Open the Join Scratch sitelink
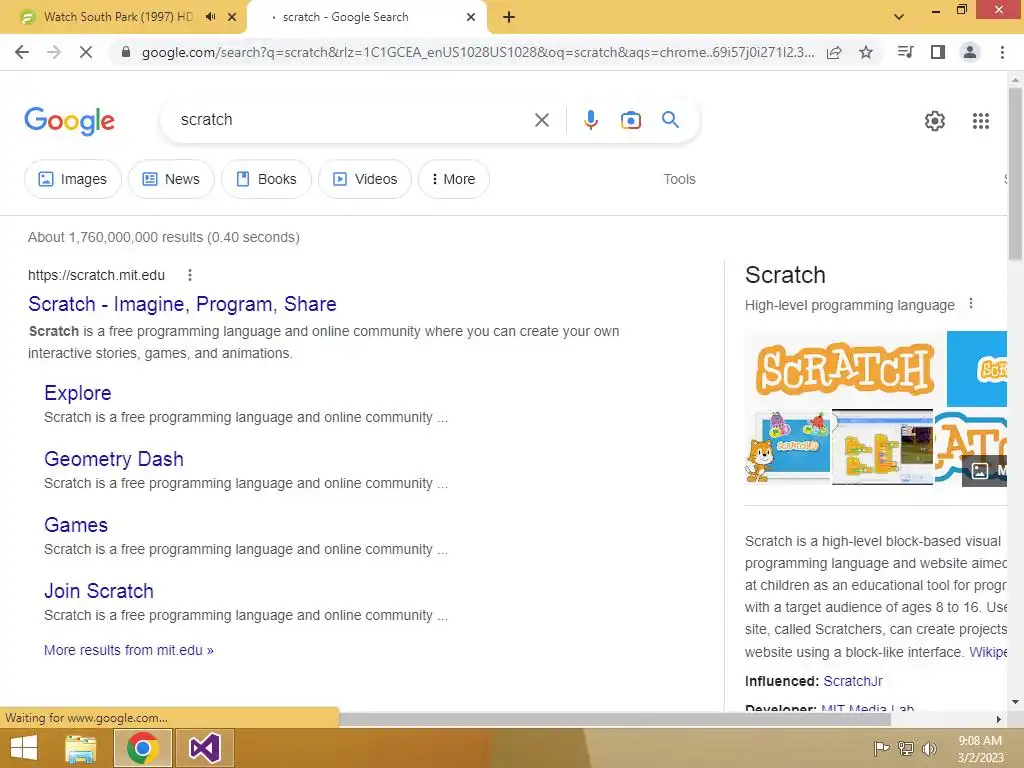This screenshot has width=1024, height=768. (x=99, y=590)
